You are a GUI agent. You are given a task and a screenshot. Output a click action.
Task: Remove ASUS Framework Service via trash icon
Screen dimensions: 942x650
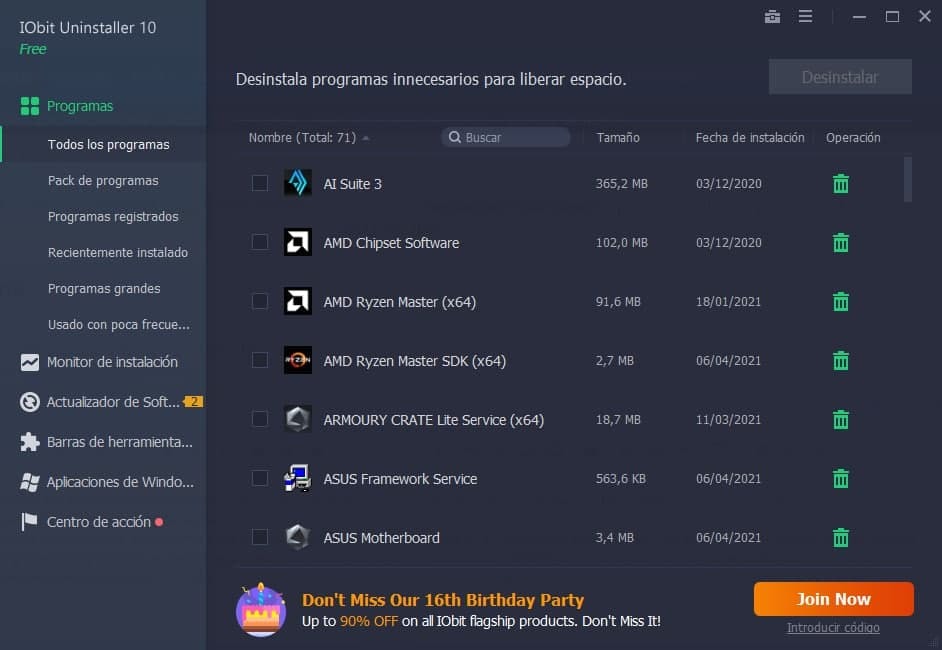point(840,478)
